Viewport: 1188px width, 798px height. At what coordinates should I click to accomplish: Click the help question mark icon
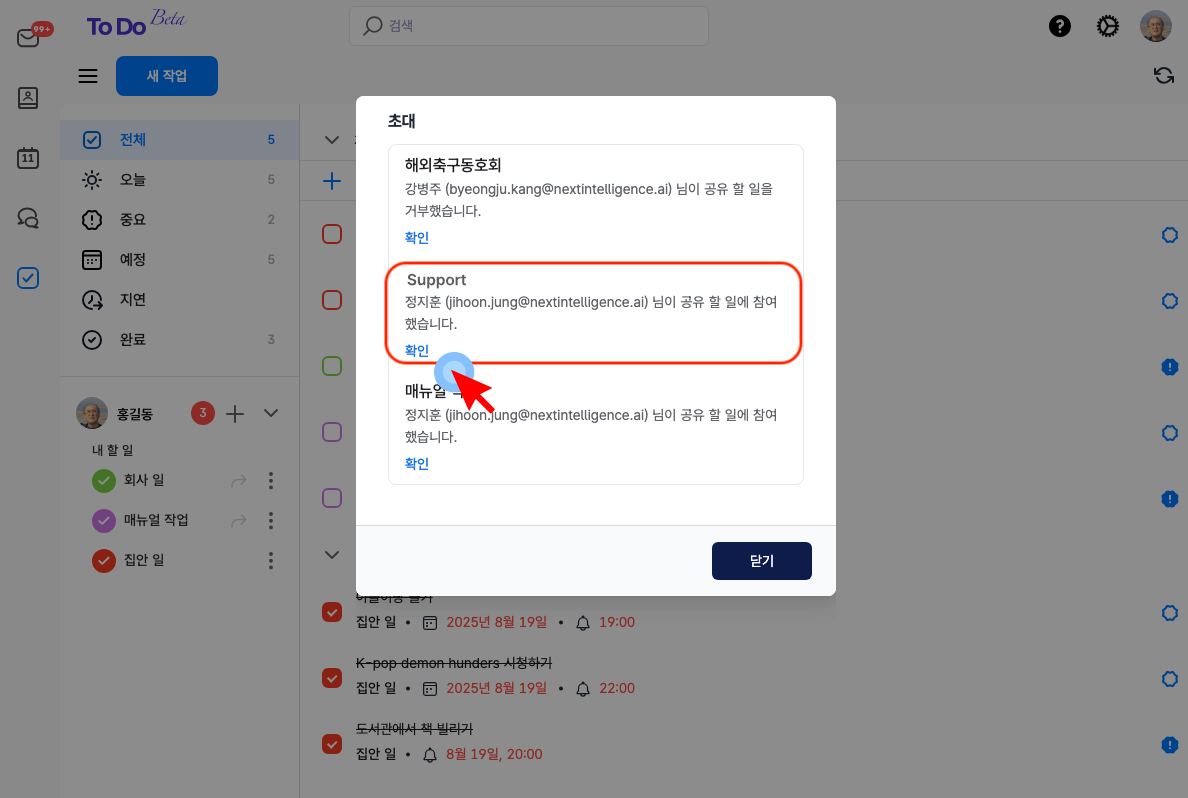coord(1059,27)
